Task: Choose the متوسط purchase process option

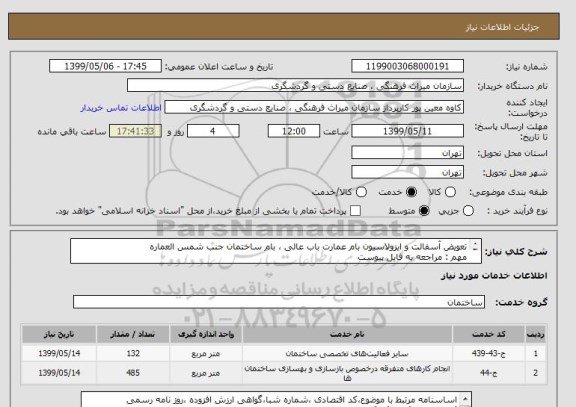Action: [x=424, y=211]
